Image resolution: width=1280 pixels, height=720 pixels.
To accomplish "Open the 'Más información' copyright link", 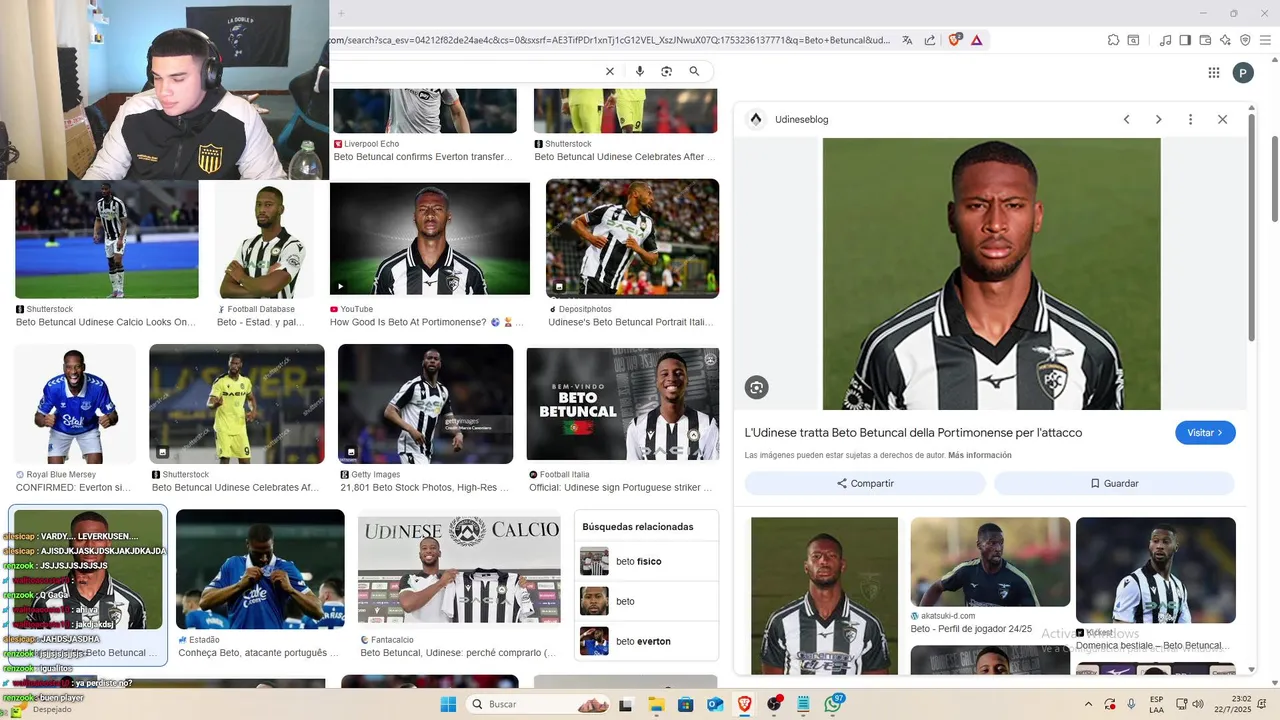I will click(980, 455).
